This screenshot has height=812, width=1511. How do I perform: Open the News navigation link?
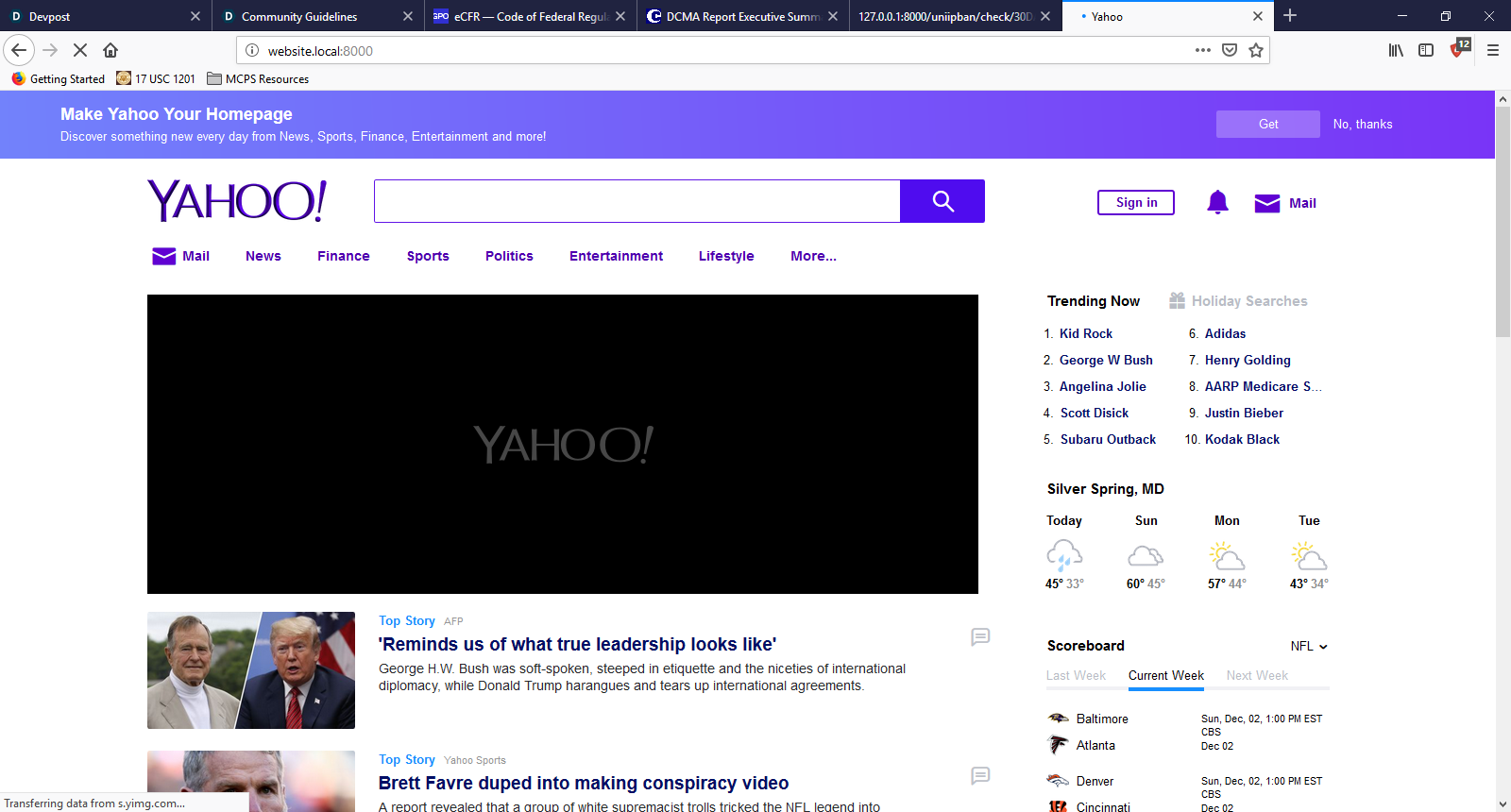[263, 256]
